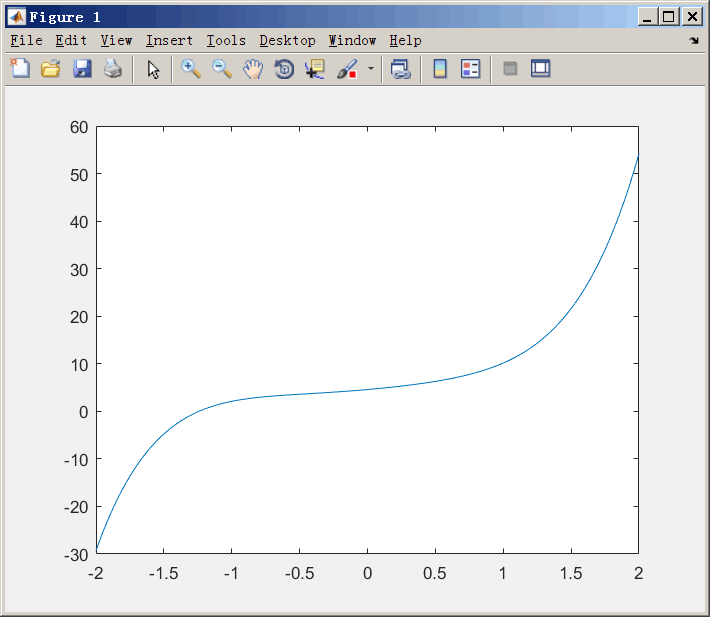The height and width of the screenshot is (617, 710).
Task: Insert a legend using the toolbar icon
Action: coord(470,69)
